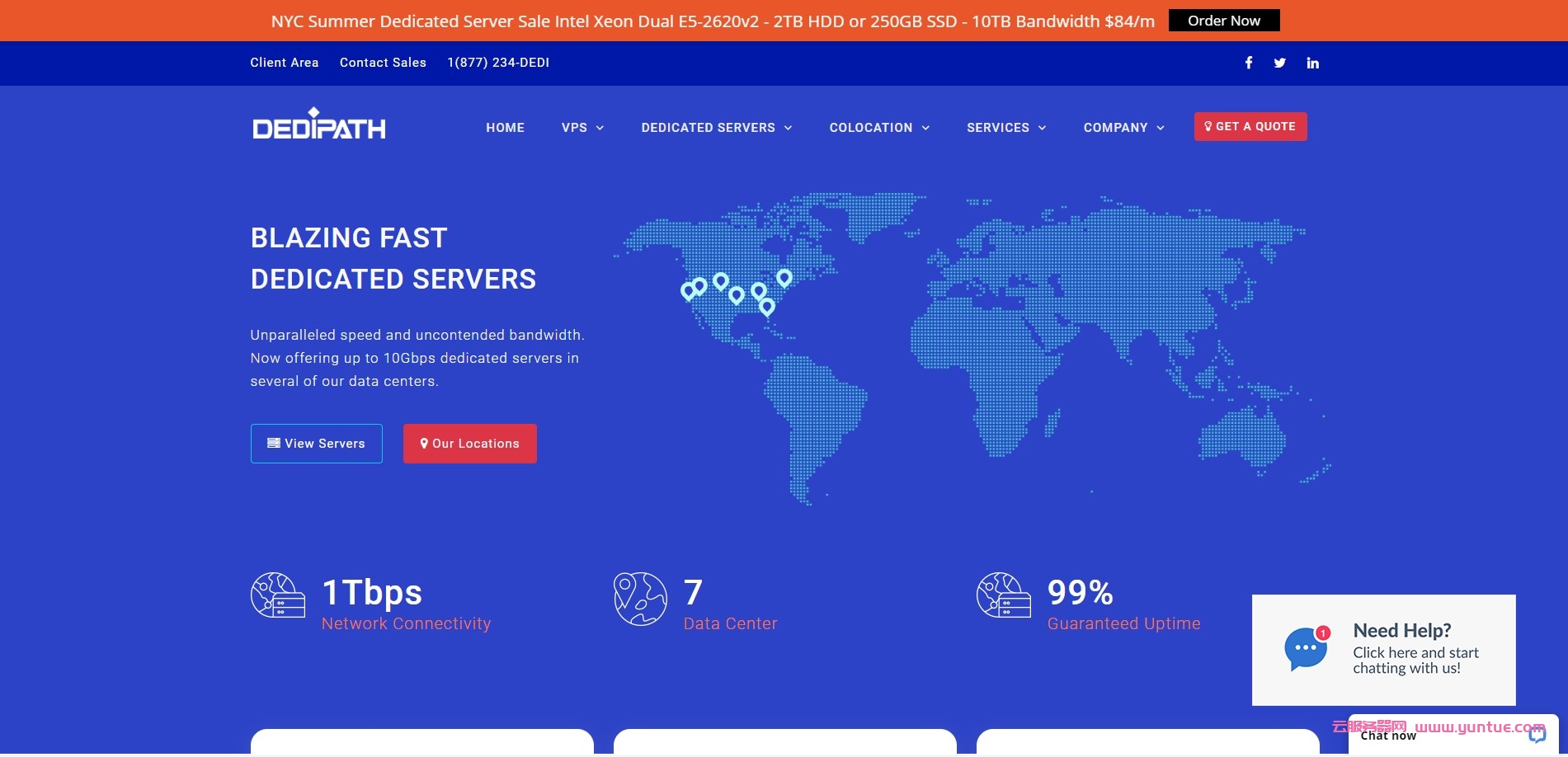
Task: Click the View Servers button
Action: [317, 444]
